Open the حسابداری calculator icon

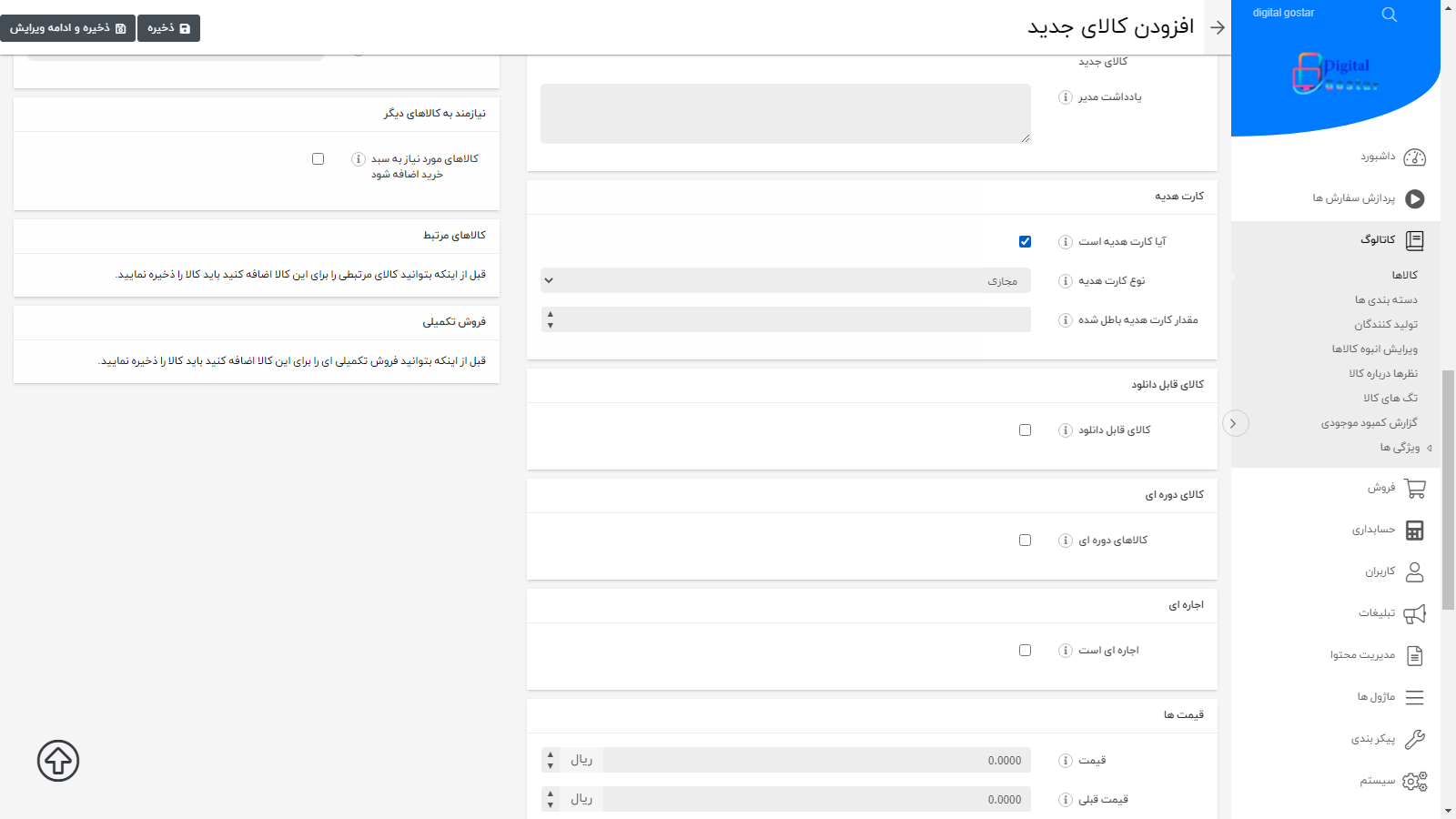(x=1413, y=530)
